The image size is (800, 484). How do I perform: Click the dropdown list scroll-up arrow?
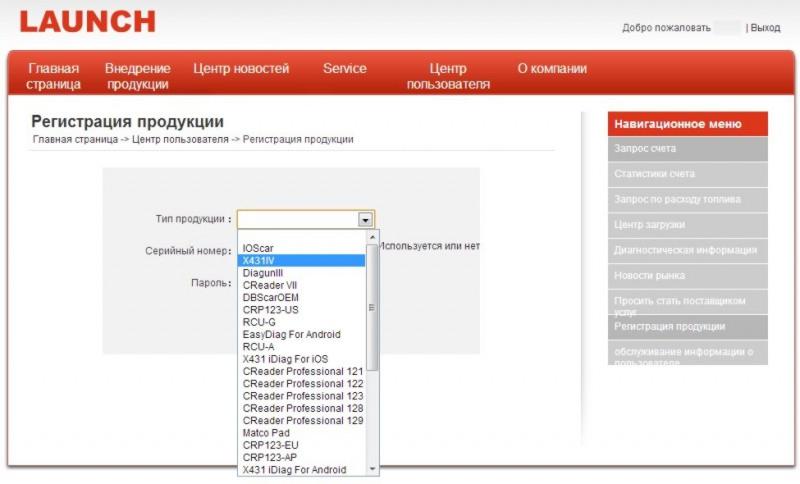[372, 237]
